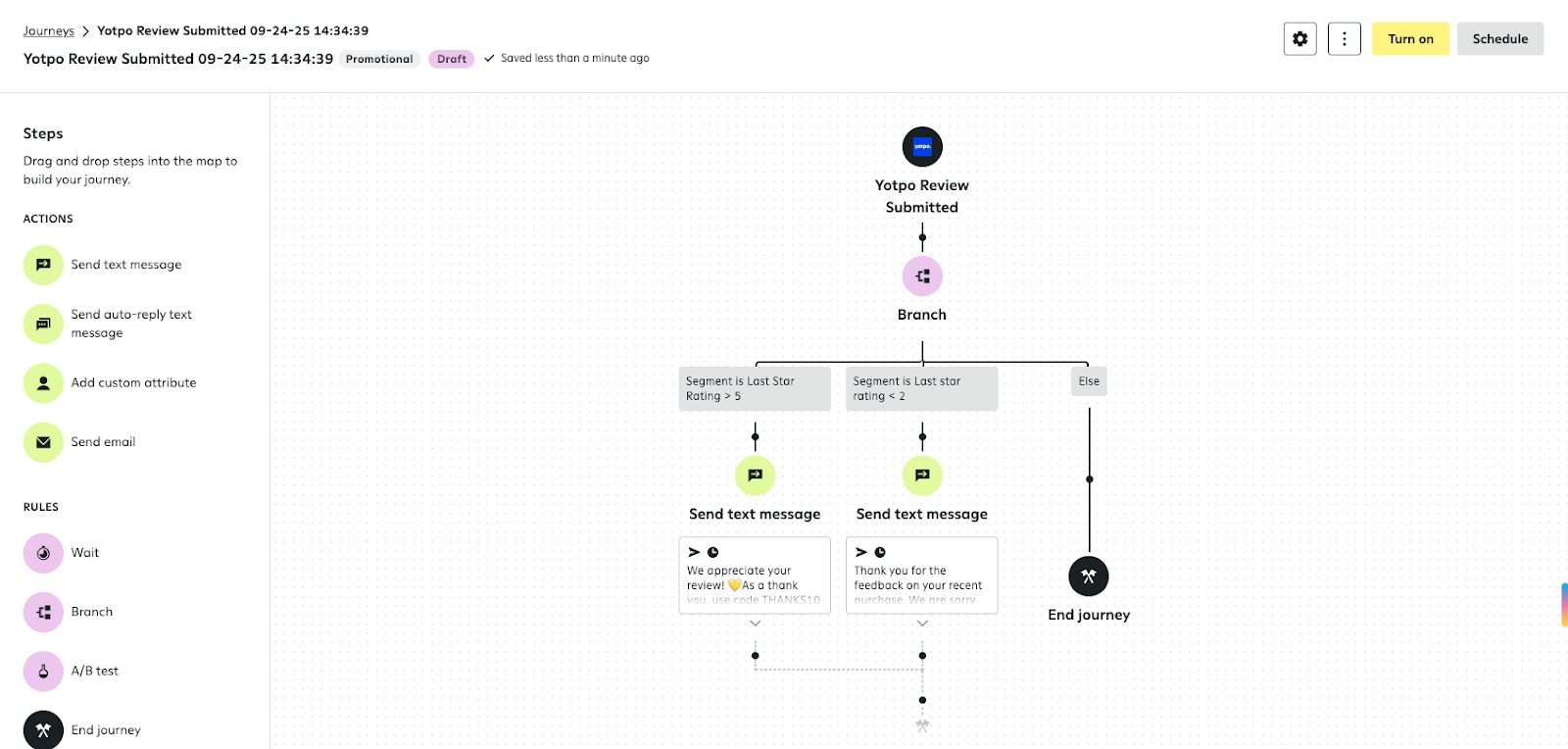
Task: Select the Send email step icon
Action: coord(43,442)
